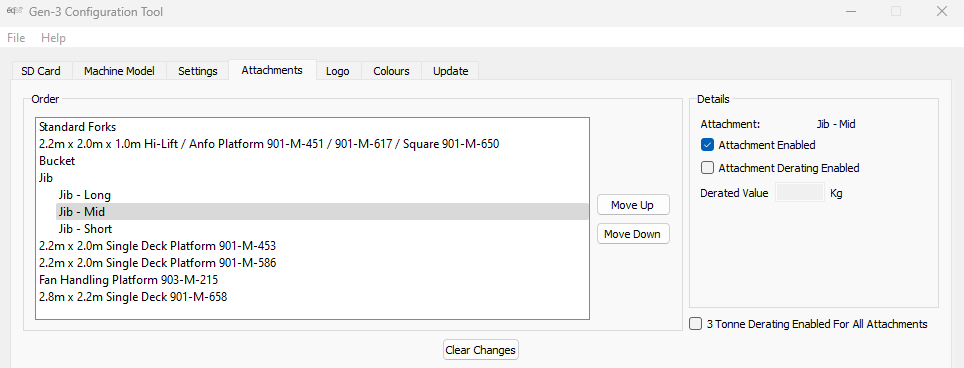The width and height of the screenshot is (964, 368).
Task: Click the Move Down button
Action: tap(633, 234)
